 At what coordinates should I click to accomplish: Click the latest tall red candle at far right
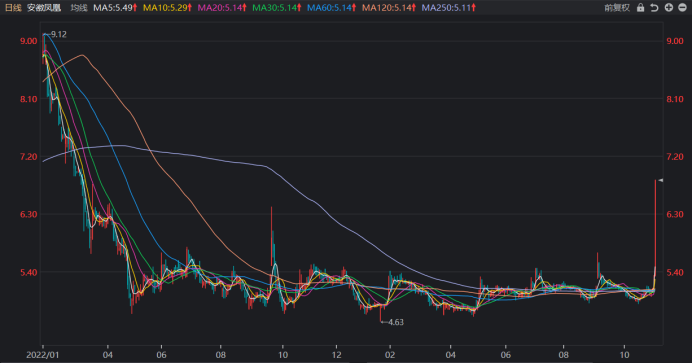(655, 229)
